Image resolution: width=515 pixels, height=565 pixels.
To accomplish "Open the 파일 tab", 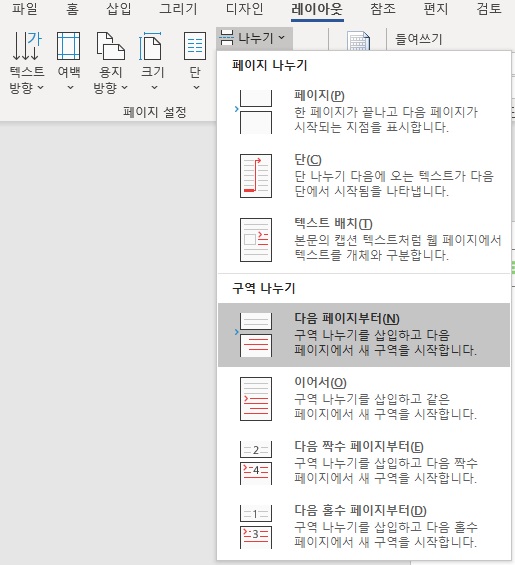I will (25, 9).
